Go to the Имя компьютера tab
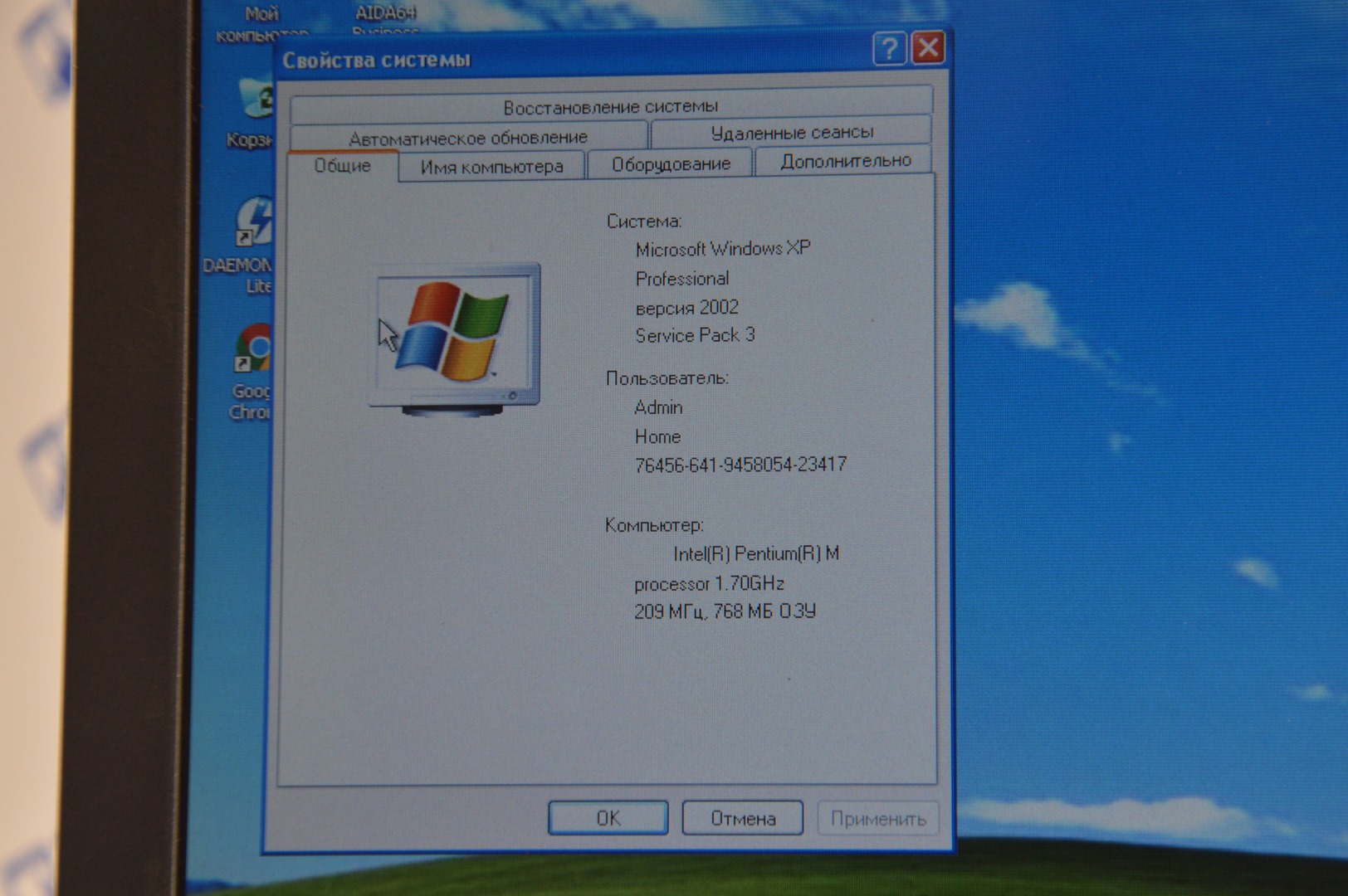This screenshot has height=896, width=1348. [x=491, y=167]
